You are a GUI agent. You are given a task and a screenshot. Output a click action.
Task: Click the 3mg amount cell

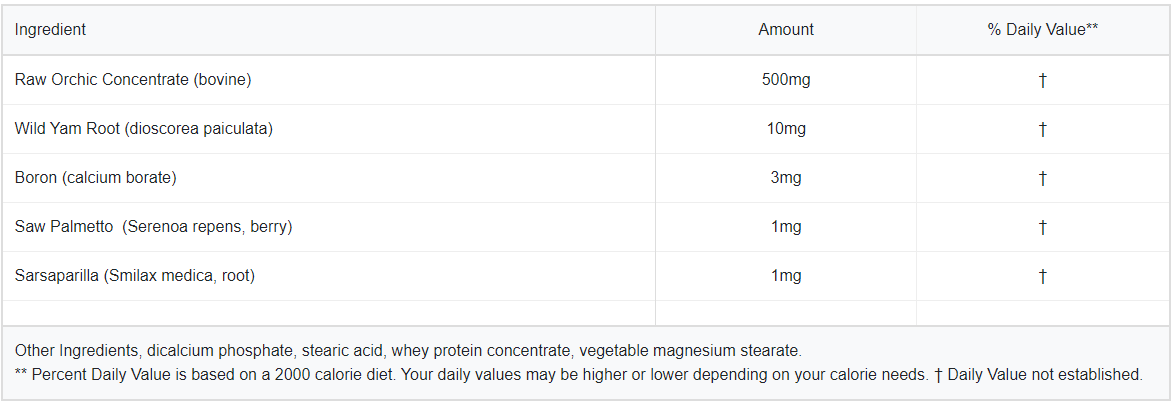[786, 177]
